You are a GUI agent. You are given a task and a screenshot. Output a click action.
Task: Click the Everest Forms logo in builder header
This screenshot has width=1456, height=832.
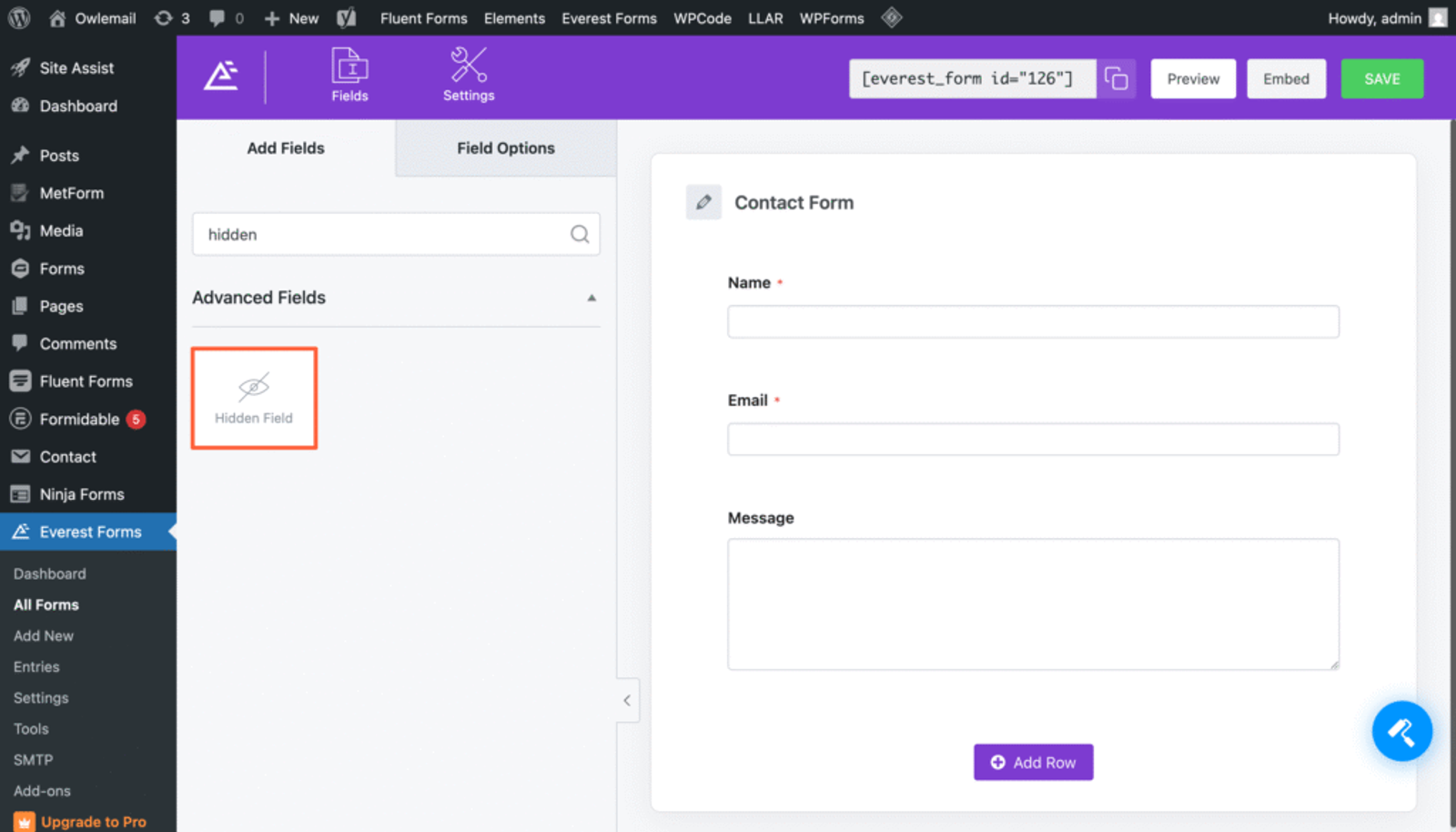[x=221, y=76]
